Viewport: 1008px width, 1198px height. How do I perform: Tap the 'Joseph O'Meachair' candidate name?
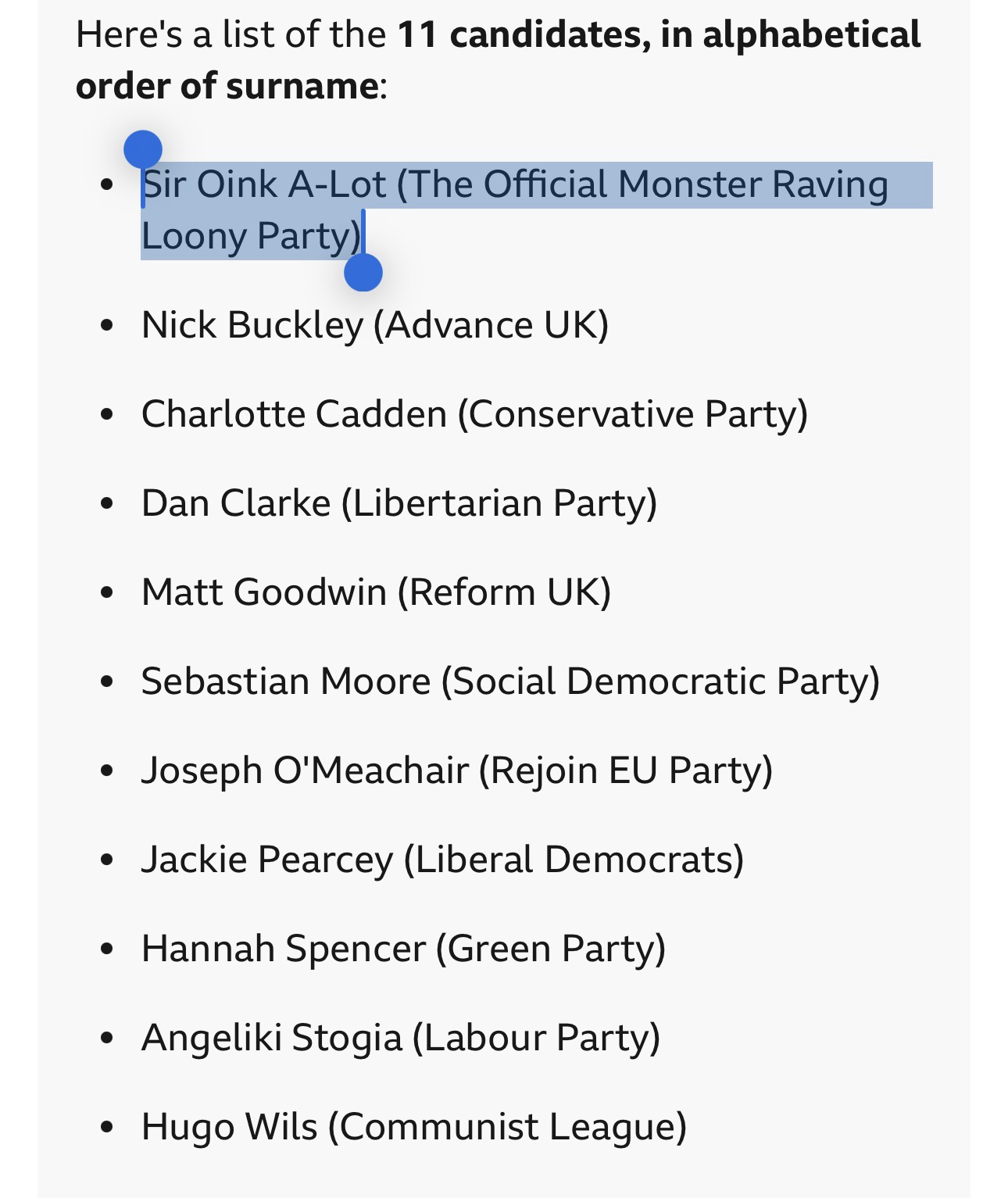(305, 771)
